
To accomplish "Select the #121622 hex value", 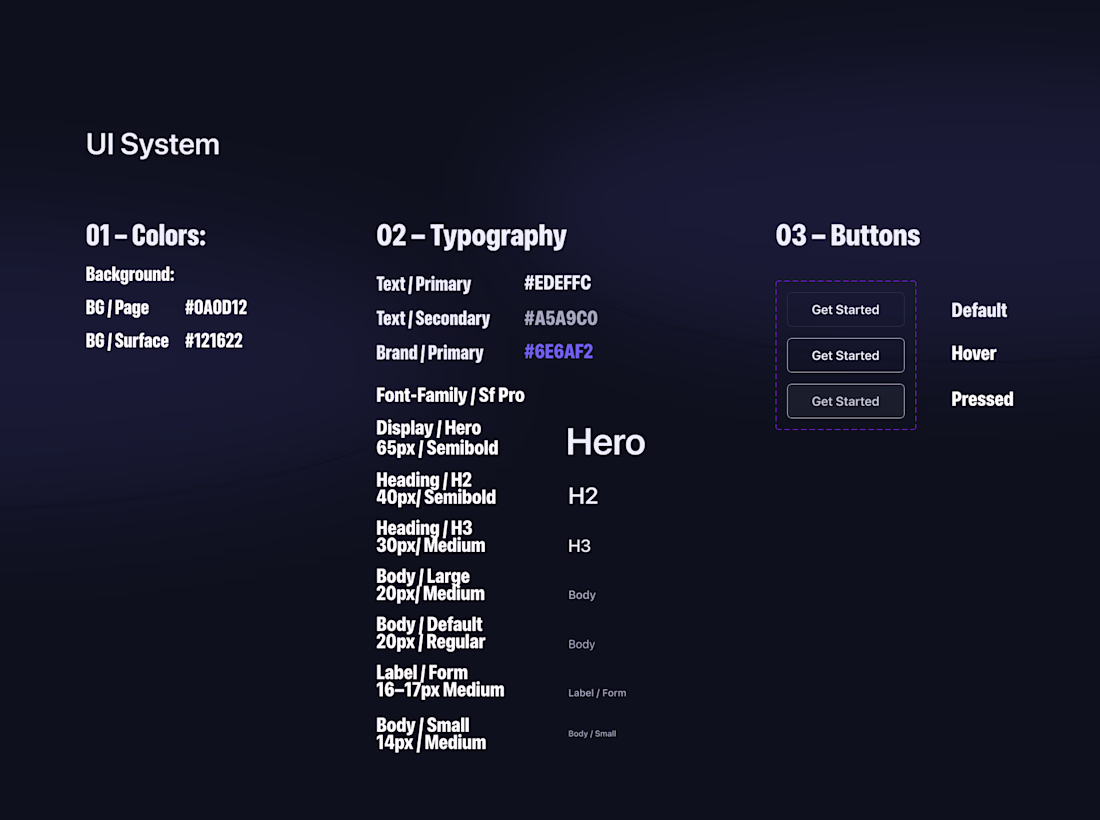I will coord(214,341).
